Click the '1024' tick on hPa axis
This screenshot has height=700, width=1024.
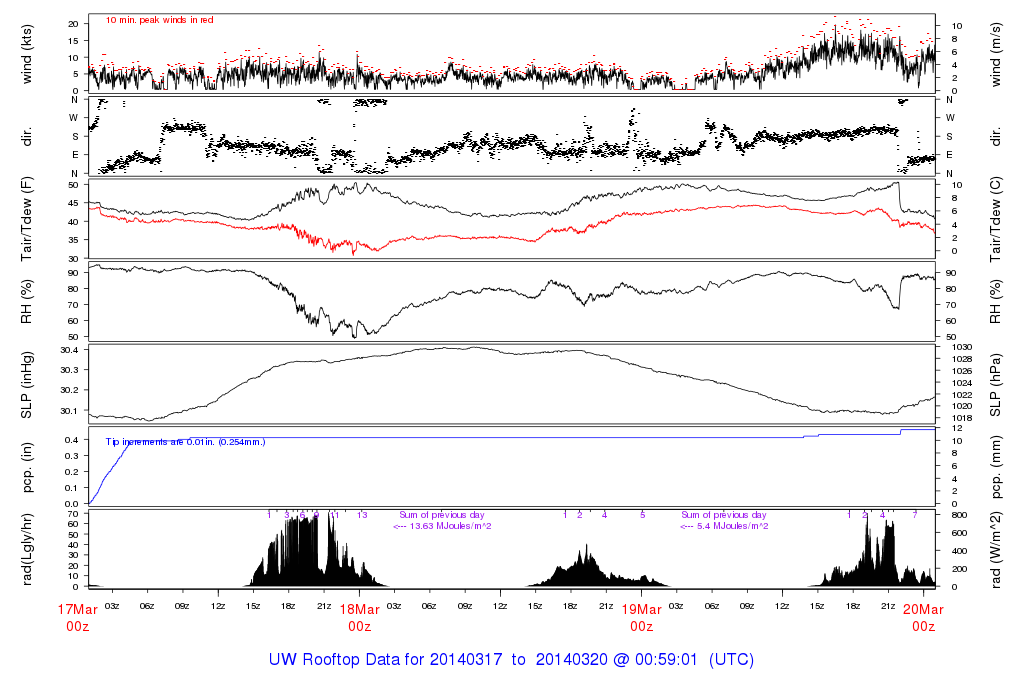point(962,383)
